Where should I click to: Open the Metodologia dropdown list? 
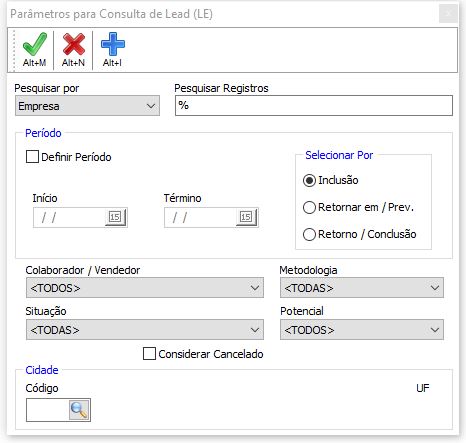coord(362,288)
